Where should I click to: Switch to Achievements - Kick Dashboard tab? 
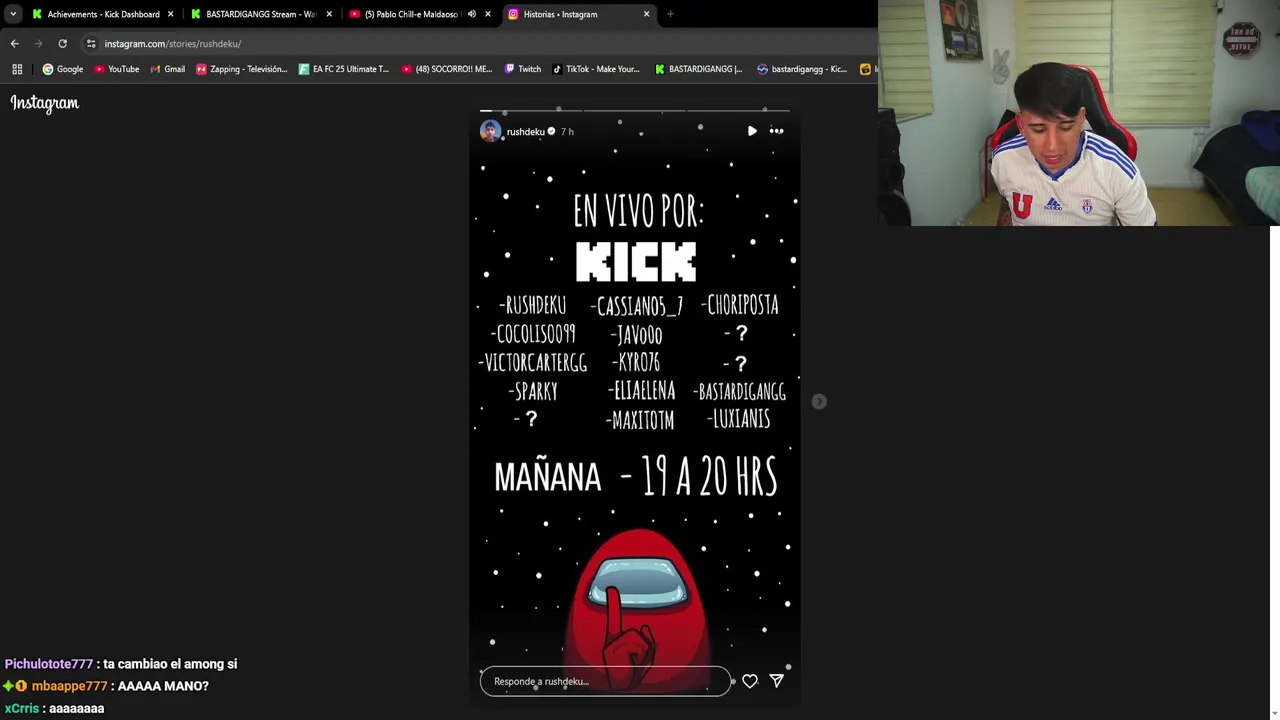pos(102,14)
